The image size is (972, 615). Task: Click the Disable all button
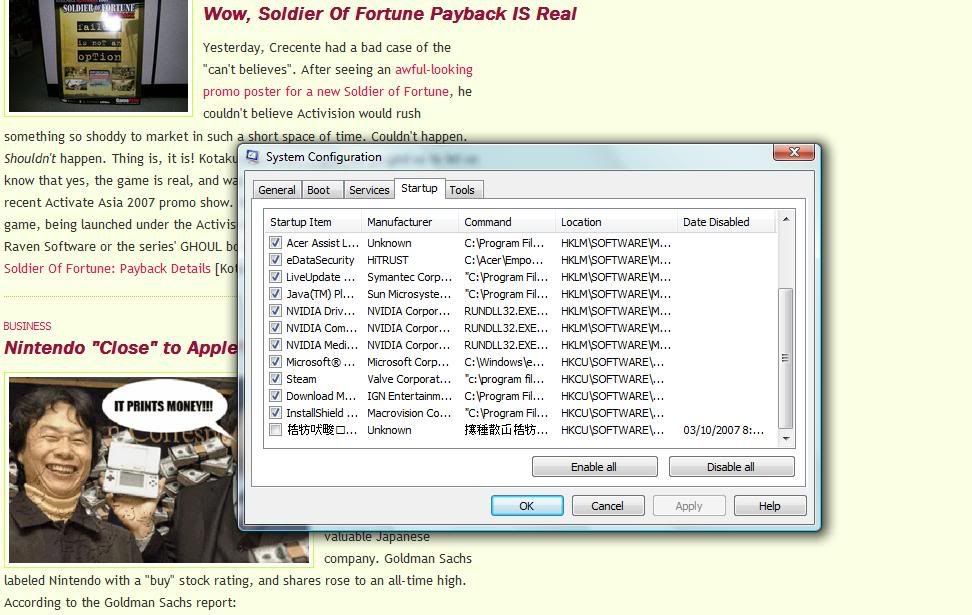[x=731, y=467]
